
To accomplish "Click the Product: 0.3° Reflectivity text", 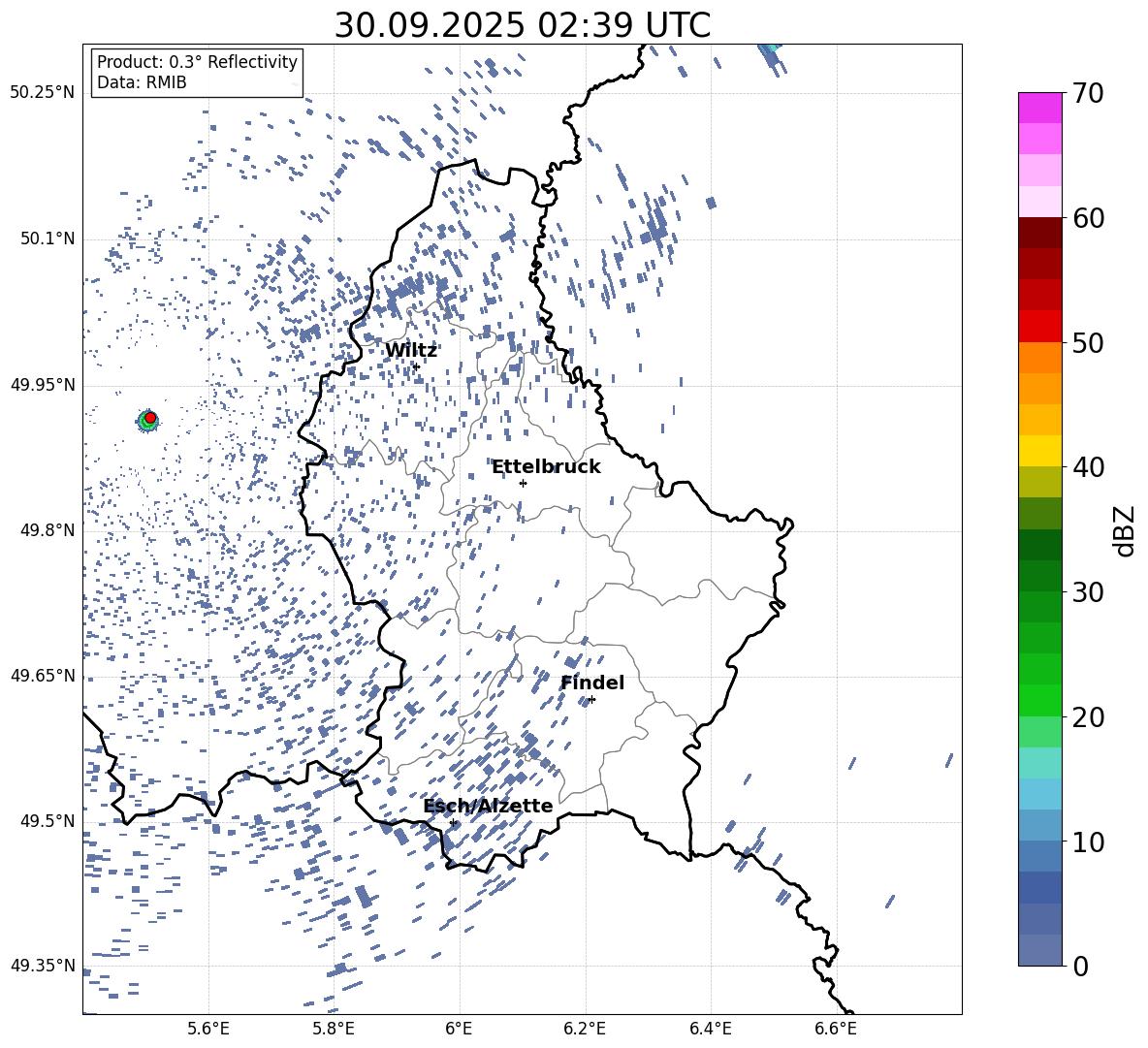I will click(197, 62).
